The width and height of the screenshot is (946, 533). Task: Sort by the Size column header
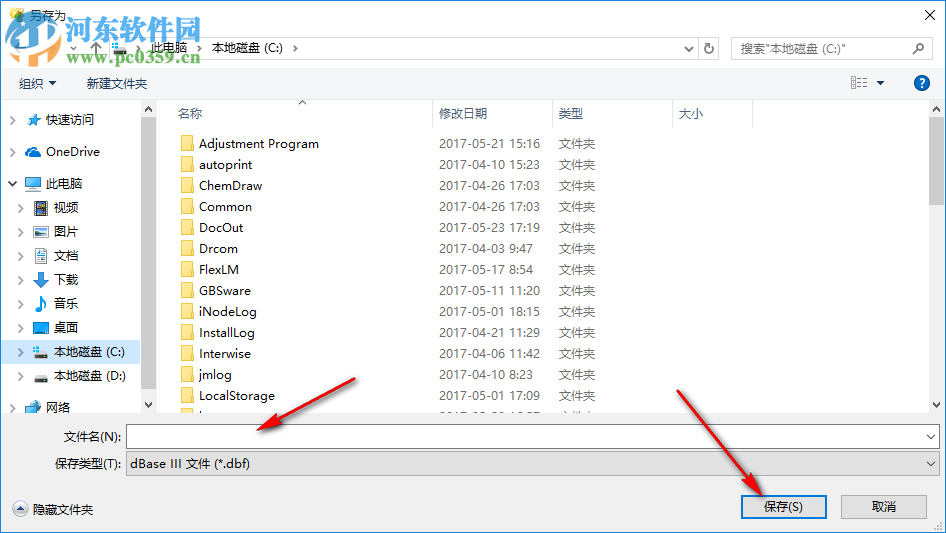pyautogui.click(x=691, y=113)
